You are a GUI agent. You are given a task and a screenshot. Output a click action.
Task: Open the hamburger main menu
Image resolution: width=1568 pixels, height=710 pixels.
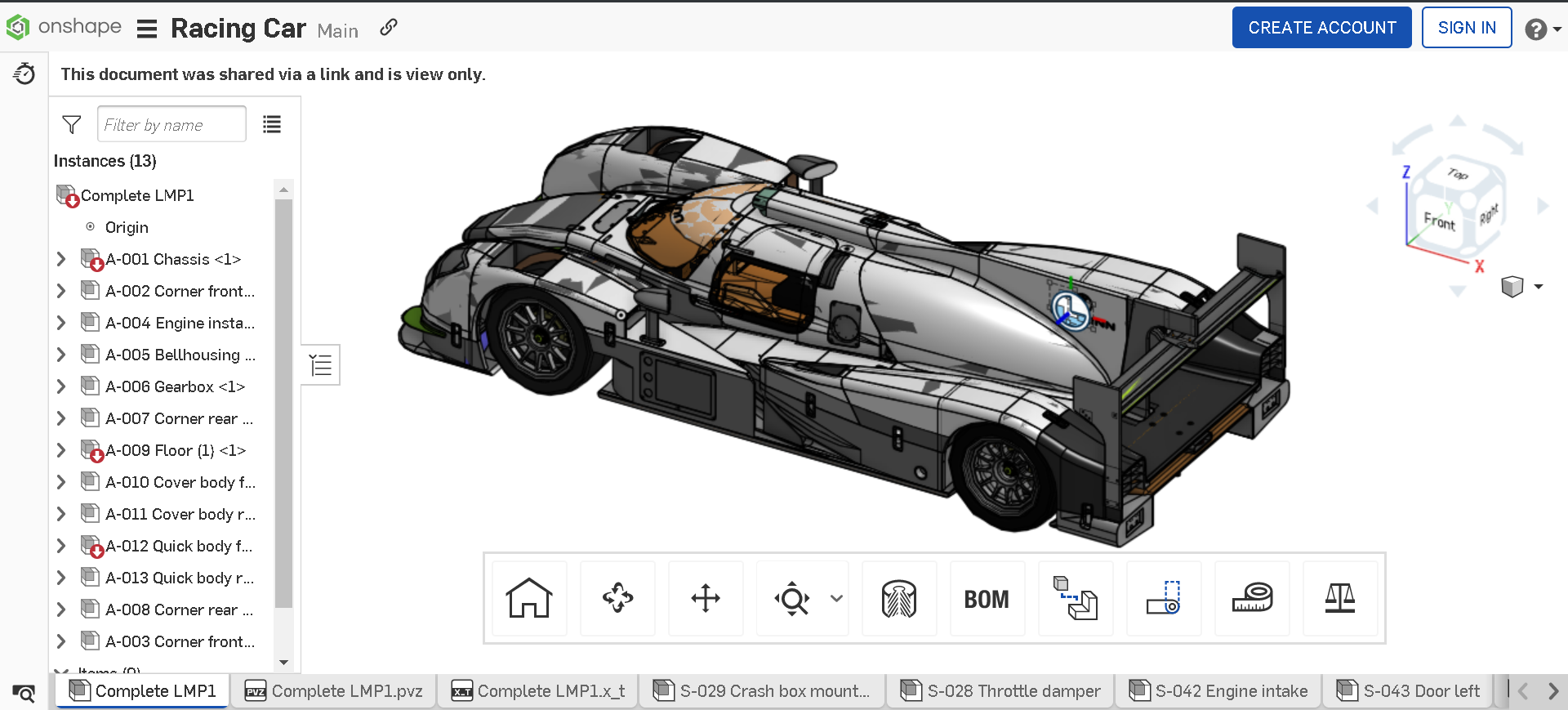click(x=147, y=29)
